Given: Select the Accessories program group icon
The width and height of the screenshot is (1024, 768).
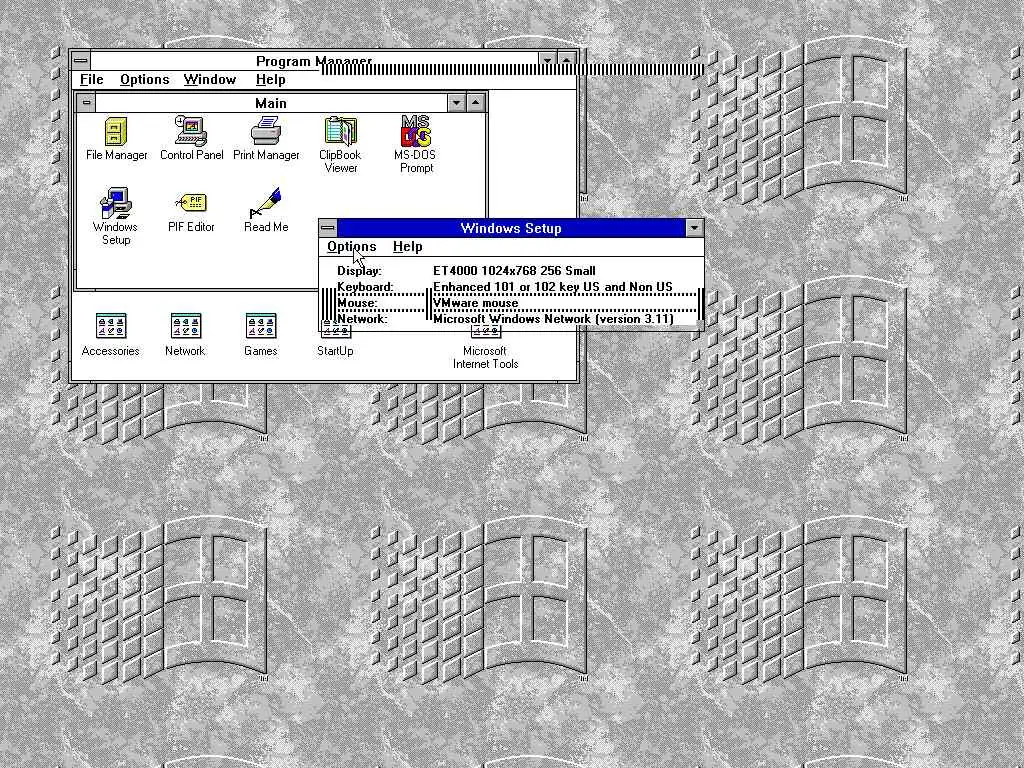Looking at the screenshot, I should 110,335.
